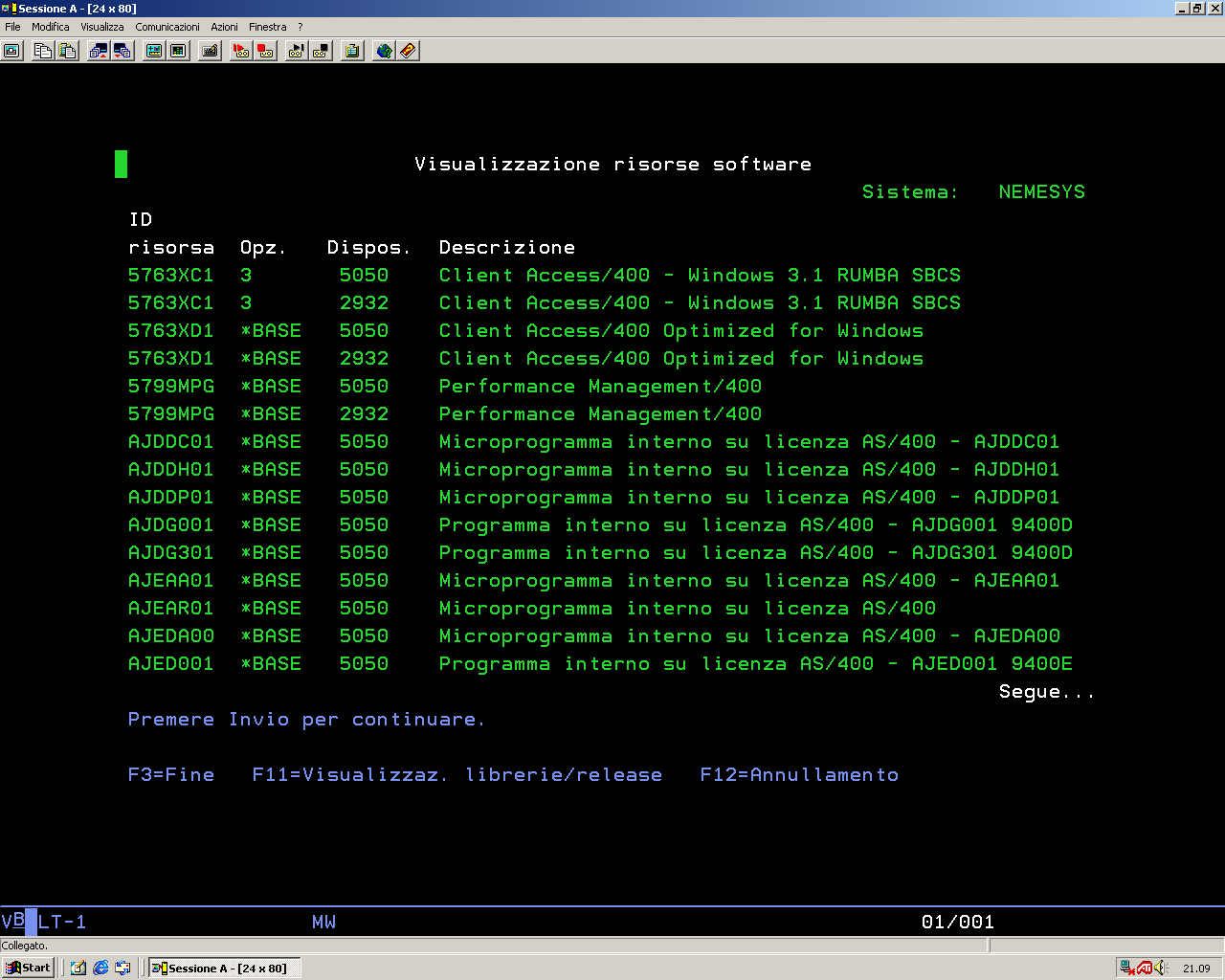The width and height of the screenshot is (1225, 980).
Task: Click the Copy toolbar icon
Action: click(x=42, y=51)
